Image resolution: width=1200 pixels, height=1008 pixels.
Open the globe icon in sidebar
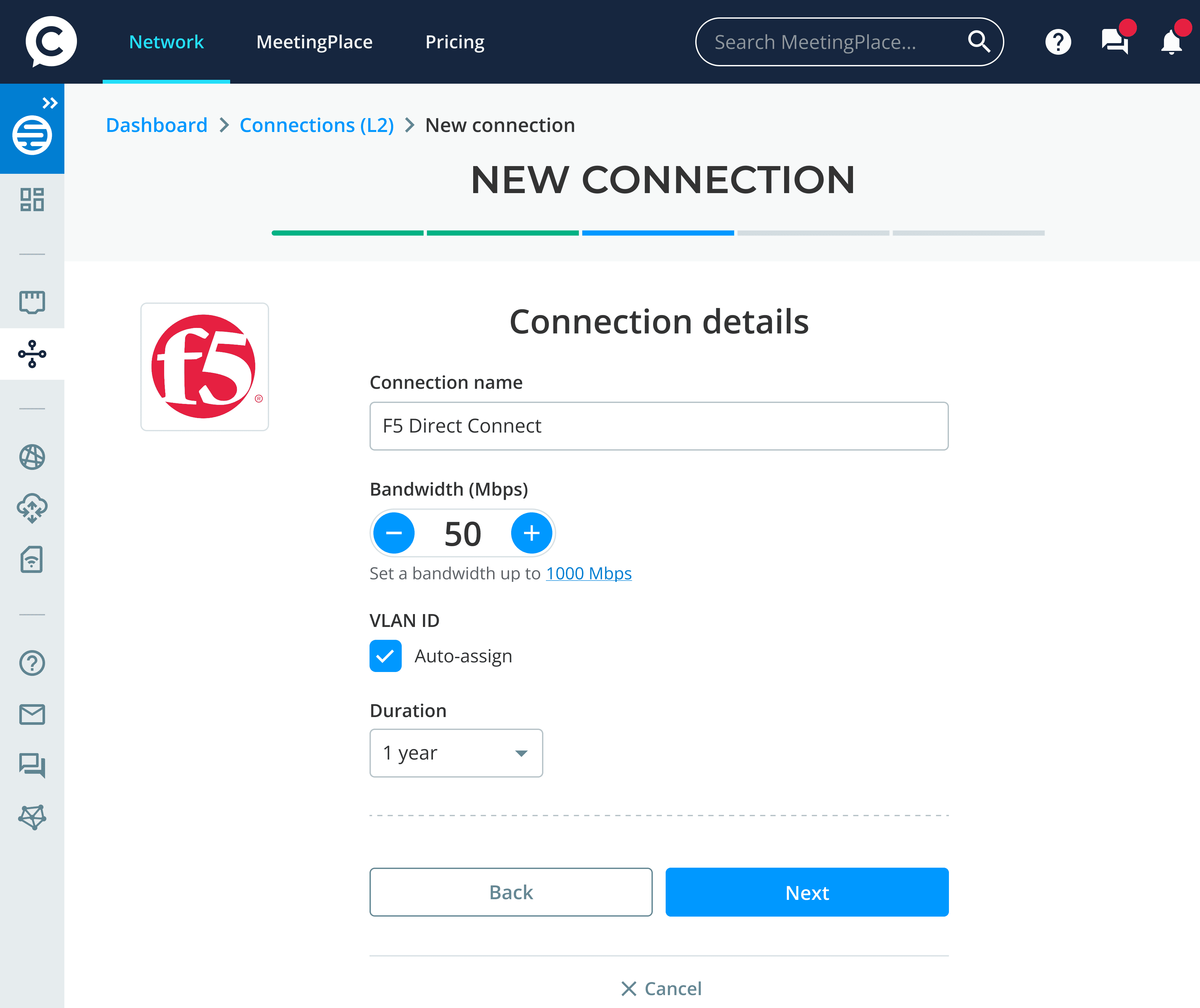point(32,457)
